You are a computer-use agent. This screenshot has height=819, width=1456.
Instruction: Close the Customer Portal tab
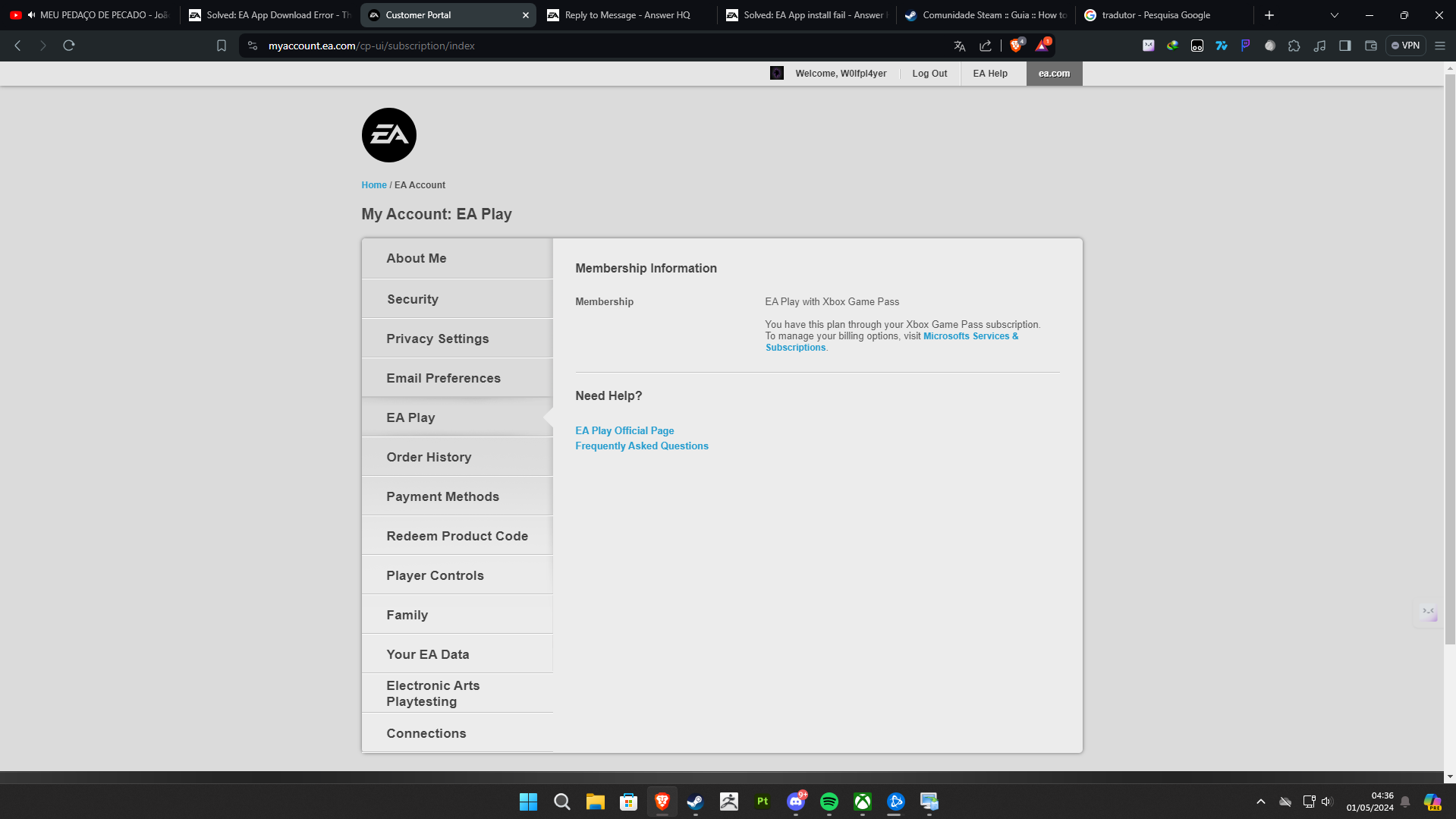pyautogui.click(x=526, y=15)
